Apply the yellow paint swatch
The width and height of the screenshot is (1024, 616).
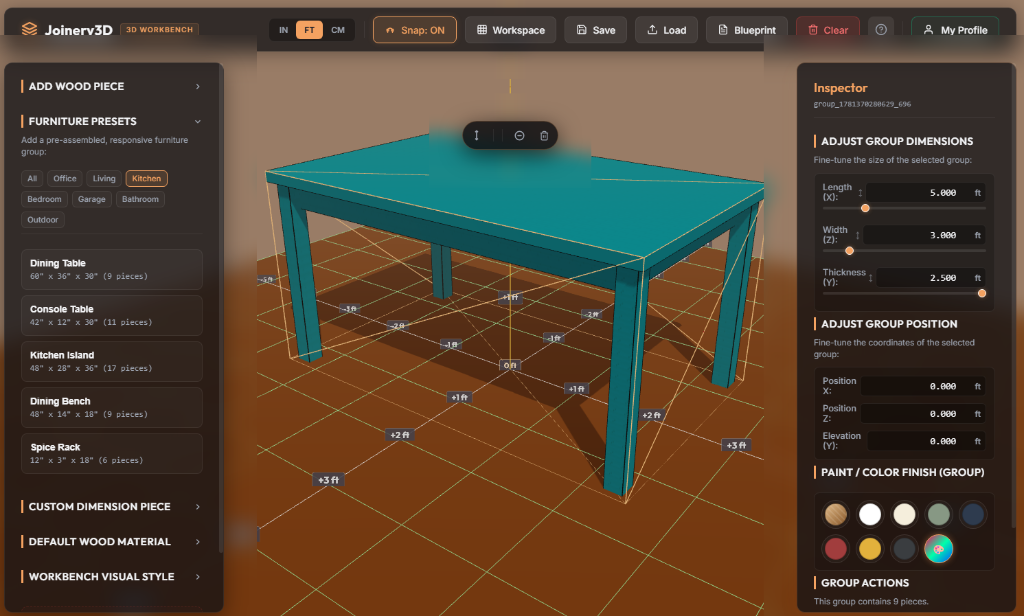870,549
